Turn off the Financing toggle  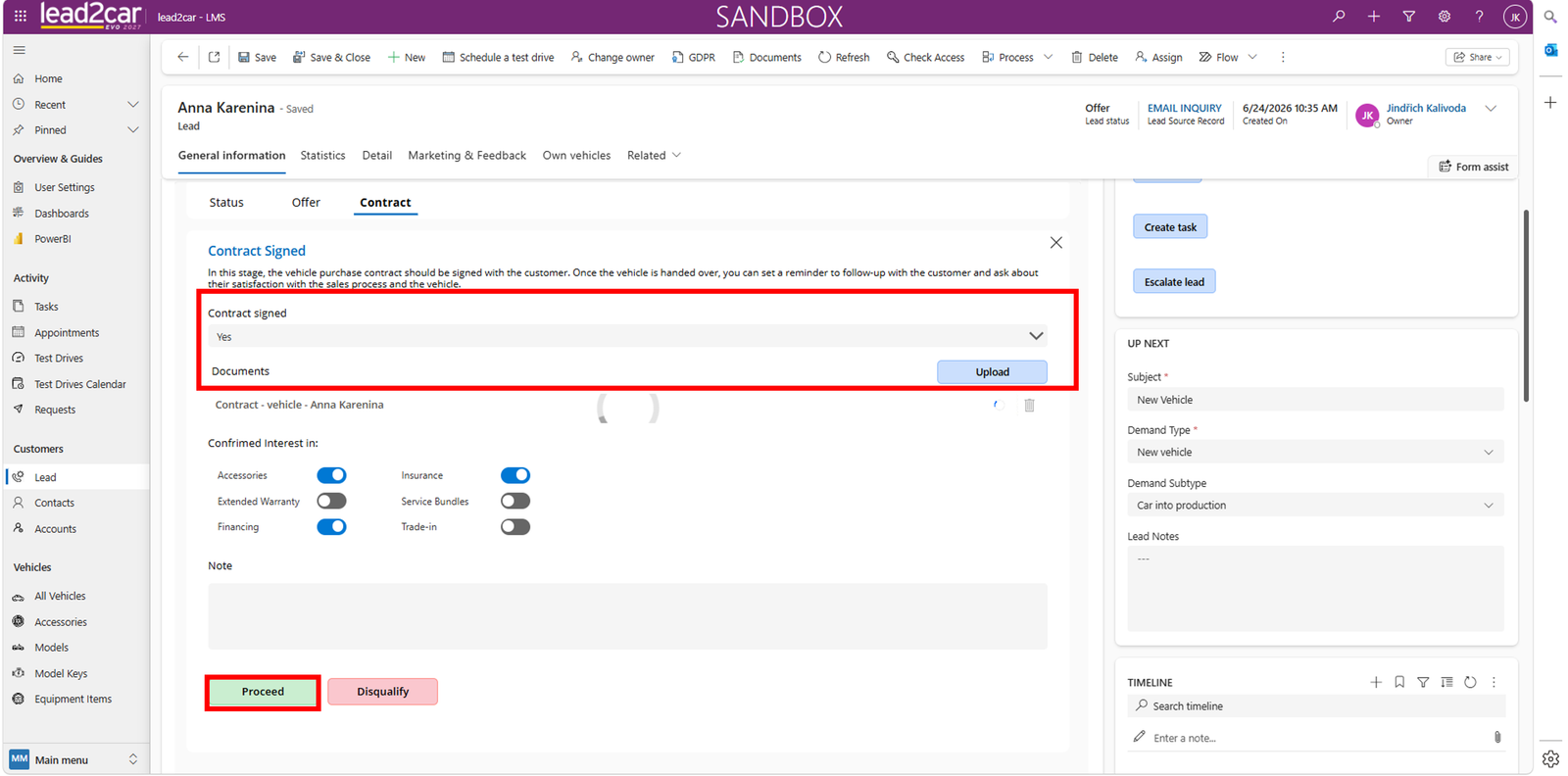pyautogui.click(x=331, y=527)
